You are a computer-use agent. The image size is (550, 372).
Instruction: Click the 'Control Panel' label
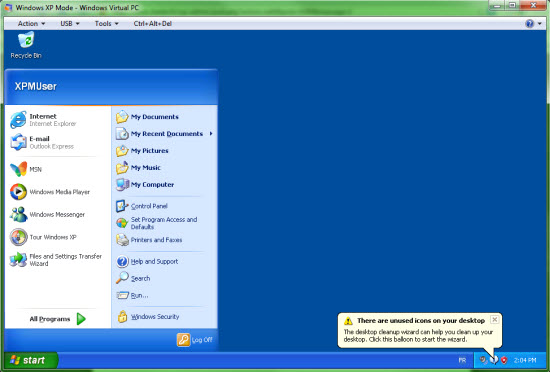[149, 206]
